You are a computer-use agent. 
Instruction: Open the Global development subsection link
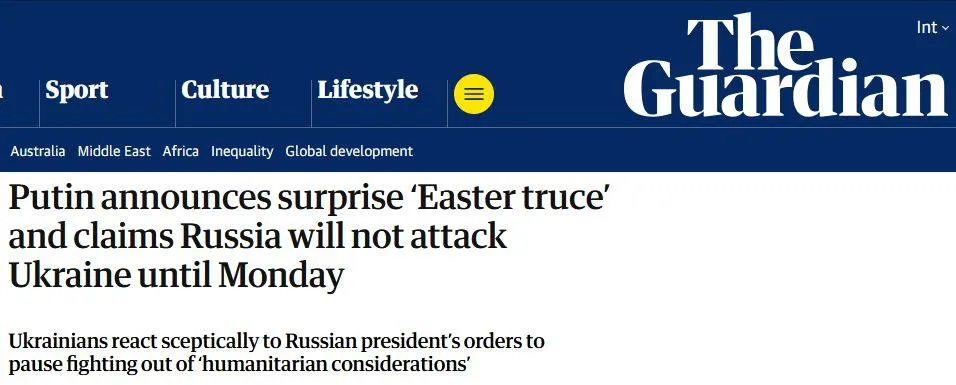click(349, 151)
